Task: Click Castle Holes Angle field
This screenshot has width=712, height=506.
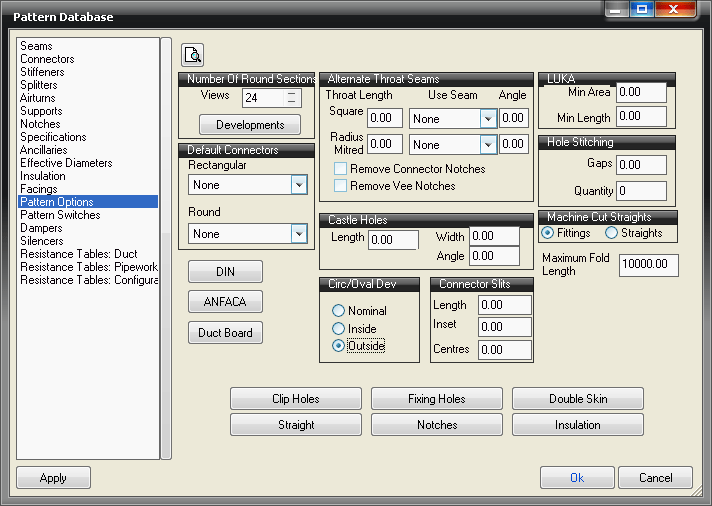Action: 494,256
